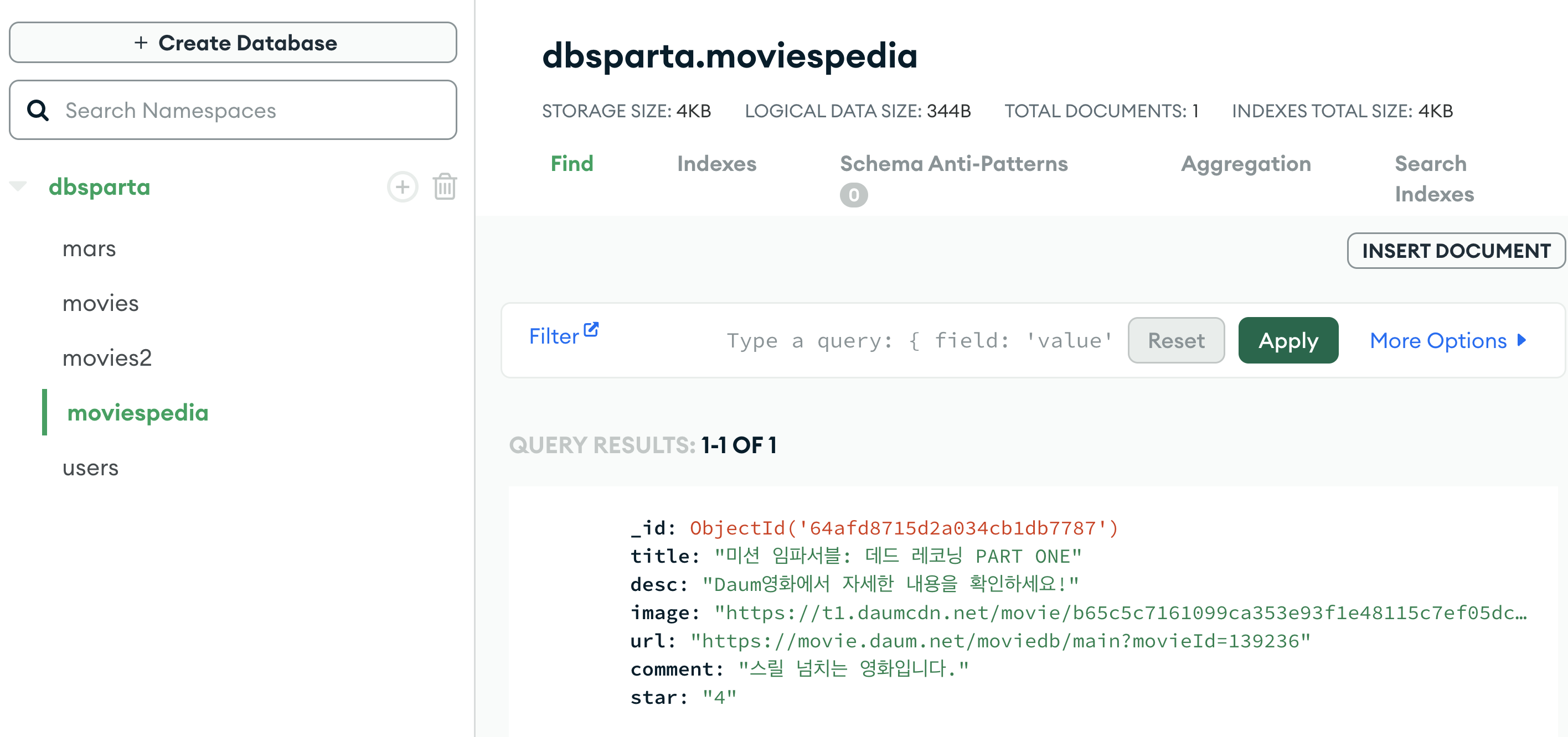Open the Schema Anti-Patterns tab
Screen dimensions: 1568x737
point(953,164)
